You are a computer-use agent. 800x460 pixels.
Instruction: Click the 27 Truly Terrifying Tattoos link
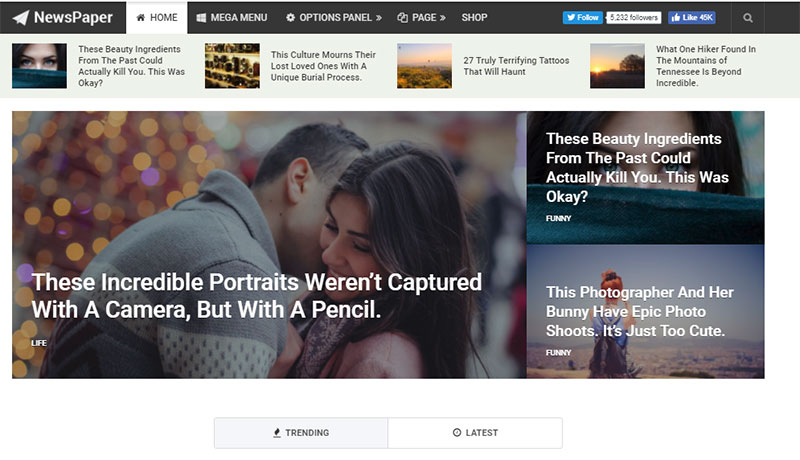[x=516, y=66]
